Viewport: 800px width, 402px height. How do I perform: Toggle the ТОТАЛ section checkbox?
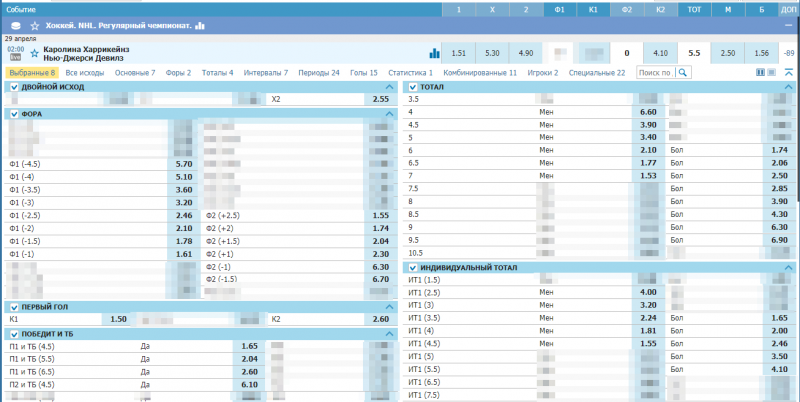coord(413,87)
